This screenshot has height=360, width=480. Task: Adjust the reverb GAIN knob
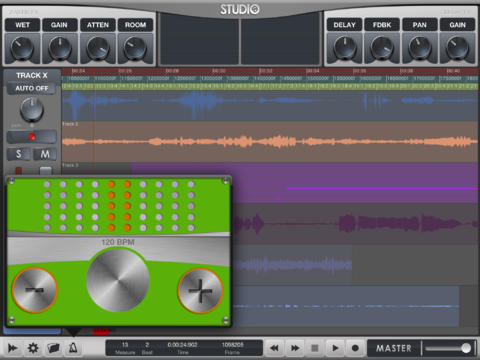tap(60, 49)
